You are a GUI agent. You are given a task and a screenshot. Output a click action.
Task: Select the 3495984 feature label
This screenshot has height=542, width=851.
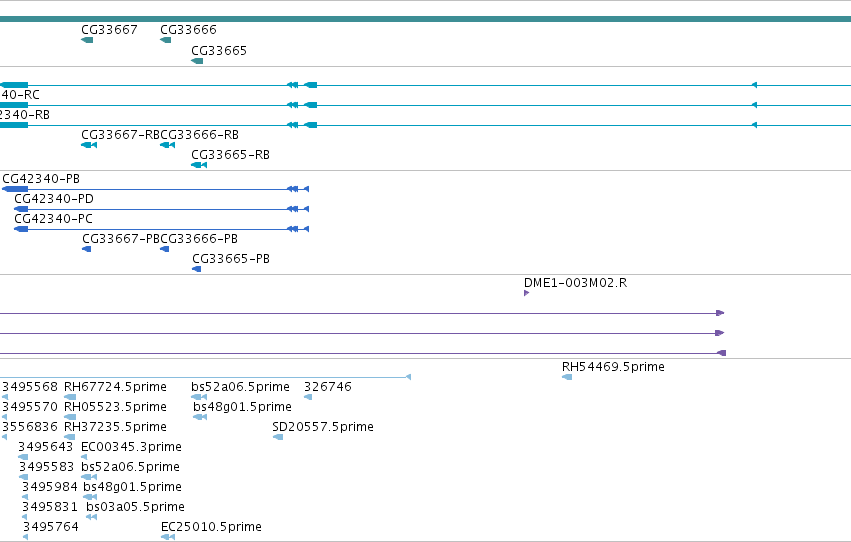(x=49, y=487)
